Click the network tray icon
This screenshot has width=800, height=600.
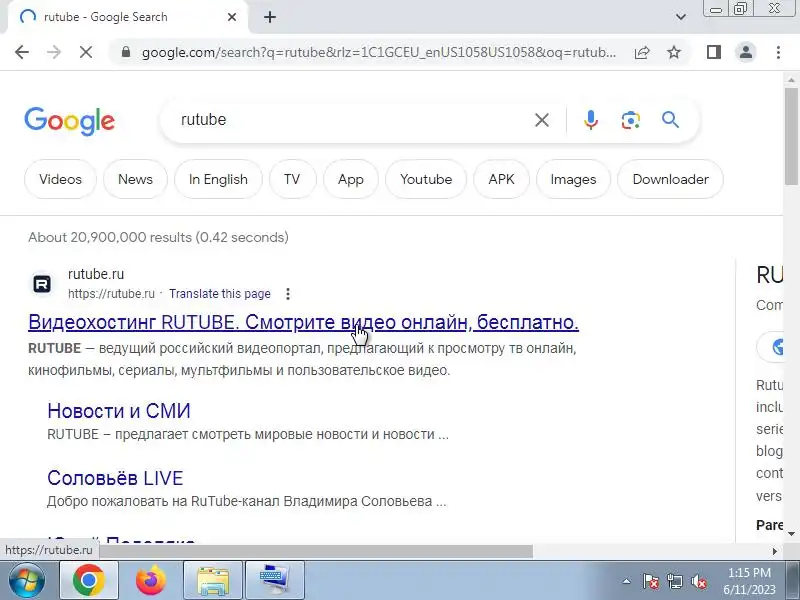click(x=675, y=581)
